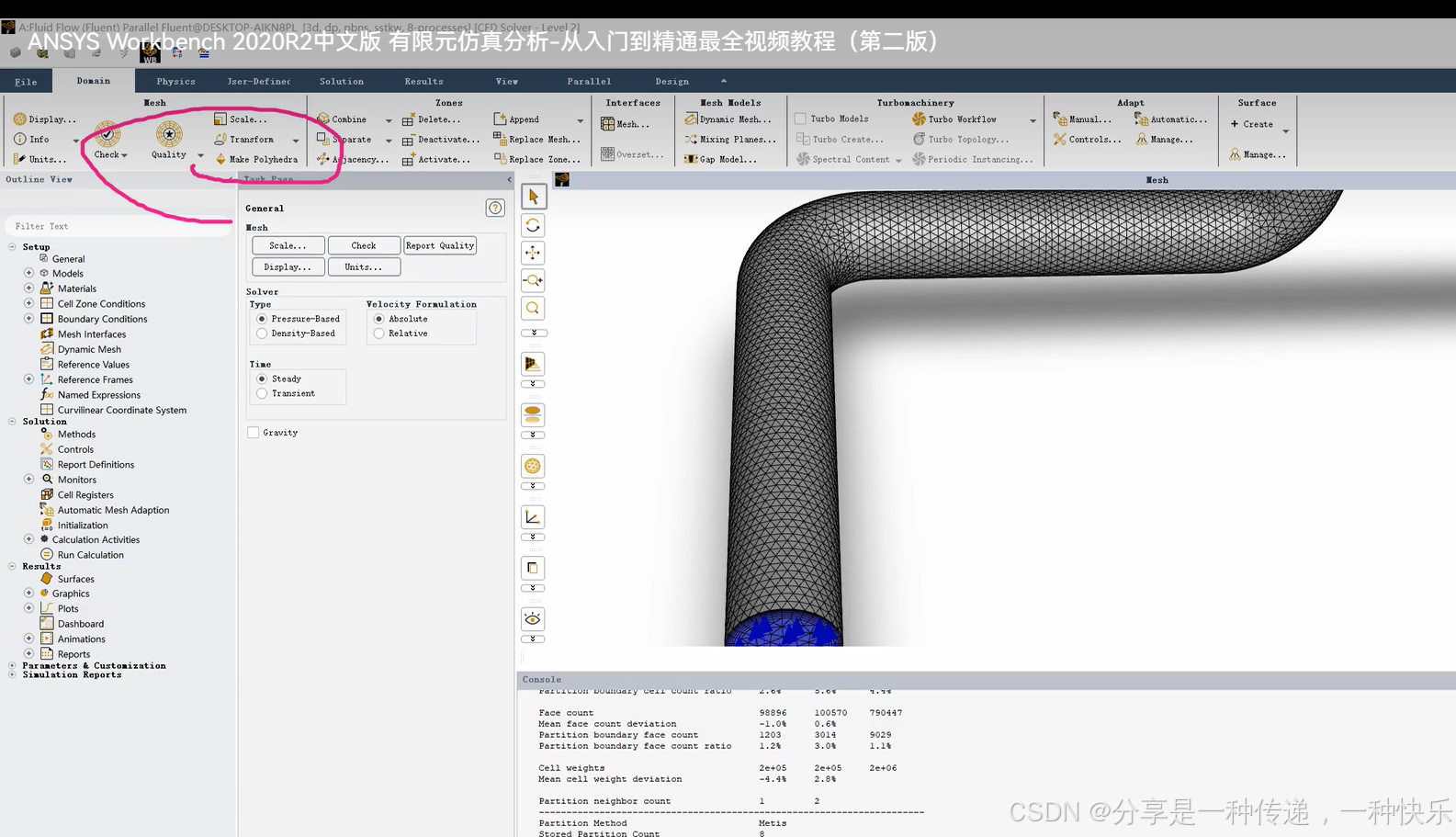This screenshot has width=1456, height=837.
Task: Click Combine zones
Action: pos(342,119)
